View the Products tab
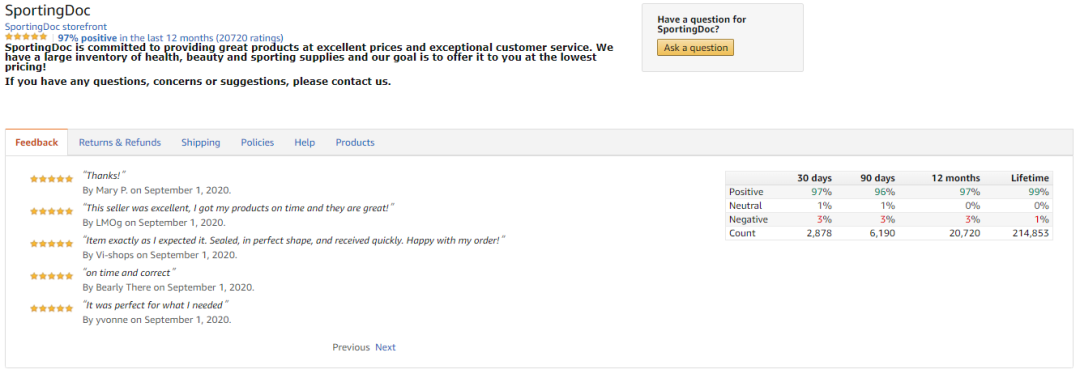Screen dimensions: 1080x378 tap(355, 143)
